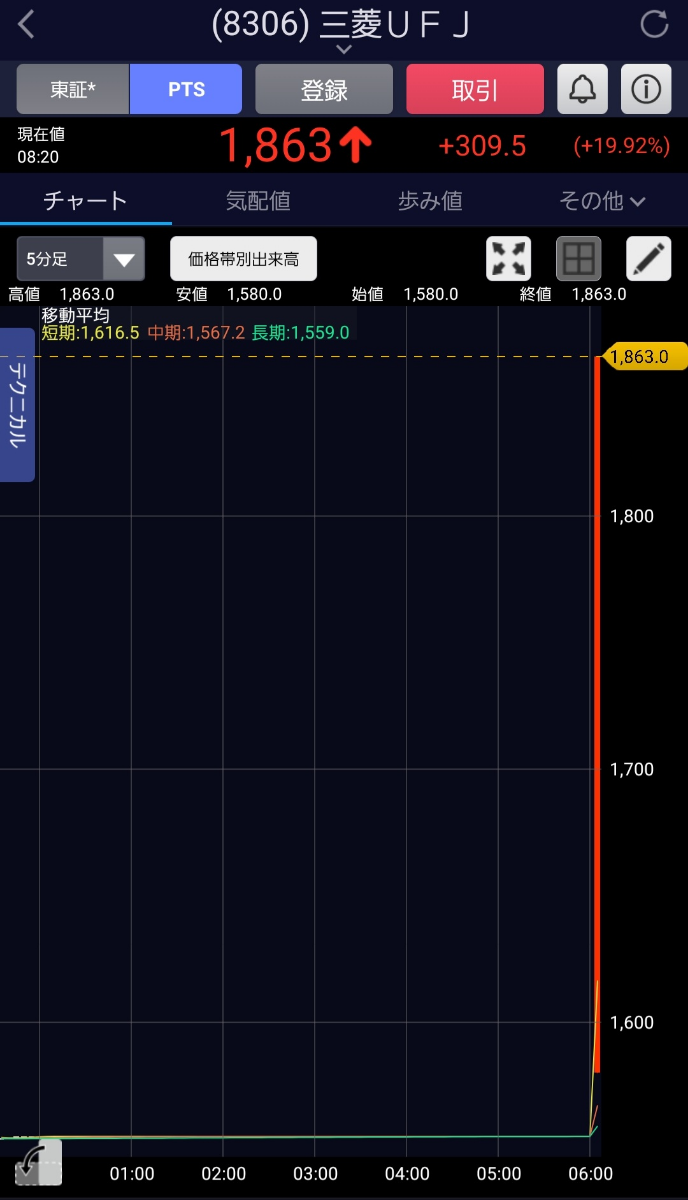688x1200 pixels.
Task: Expand stock selector chevron under title
Action: tap(343, 49)
